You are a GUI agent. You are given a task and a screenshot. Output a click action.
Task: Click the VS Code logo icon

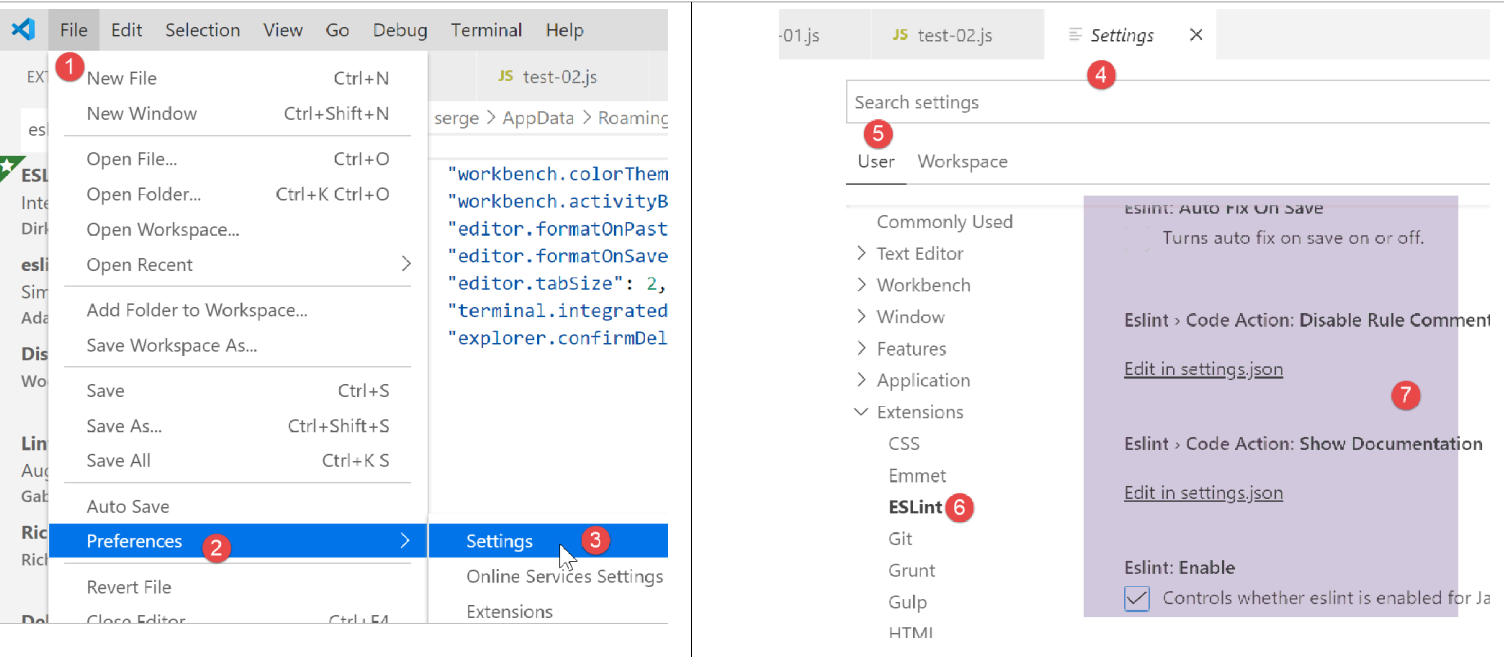[23, 30]
